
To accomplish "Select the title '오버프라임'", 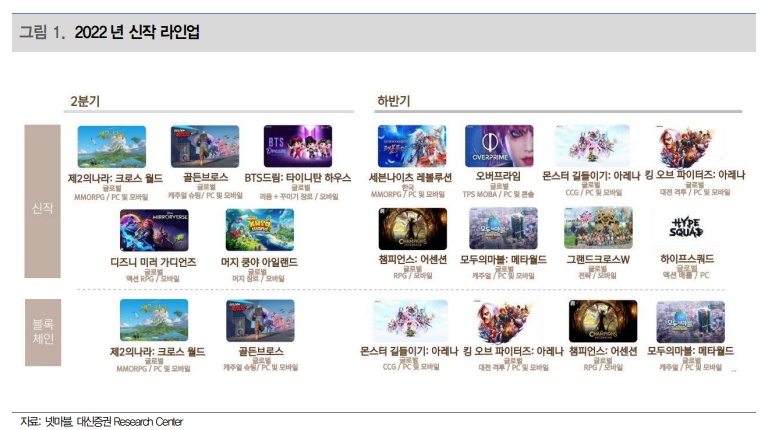I will click(x=498, y=176).
